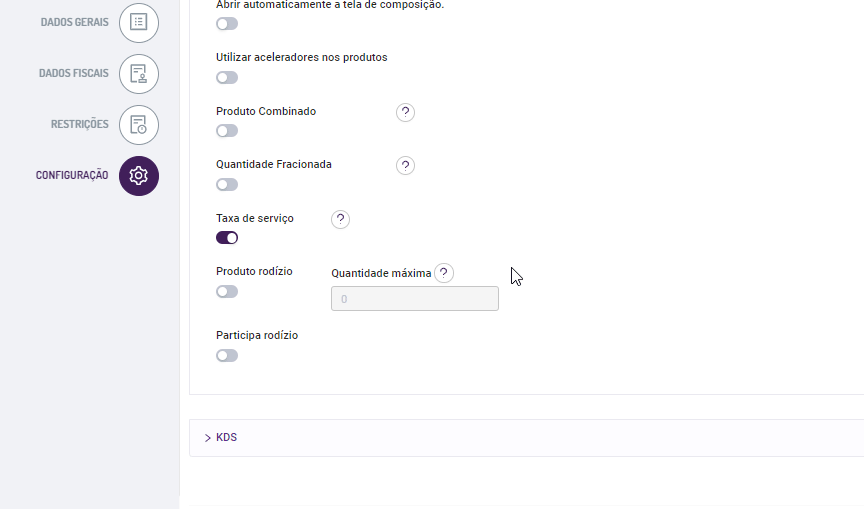Go to the DADOS GERAIS tab

[x=75, y=22]
